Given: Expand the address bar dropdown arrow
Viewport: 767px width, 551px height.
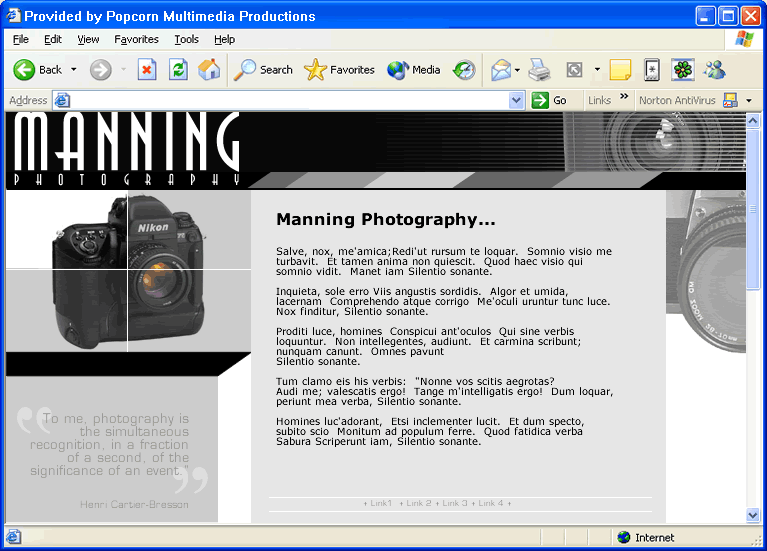Looking at the screenshot, I should [x=516, y=100].
